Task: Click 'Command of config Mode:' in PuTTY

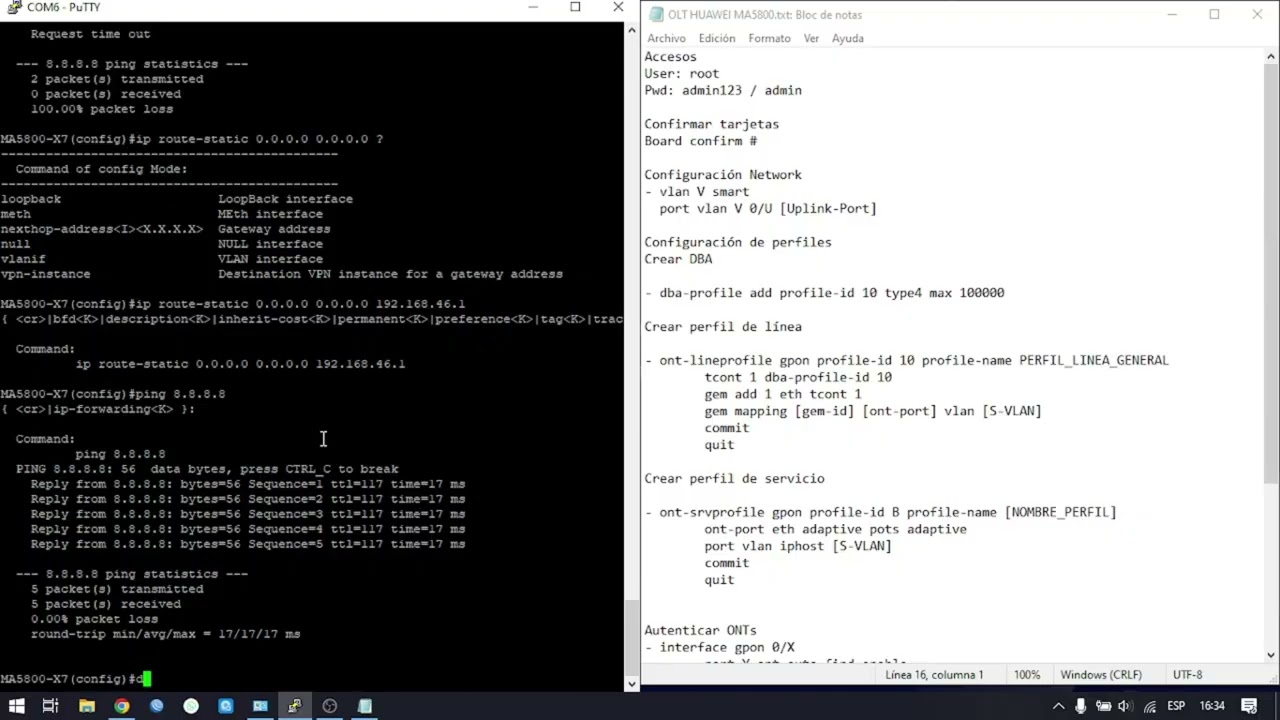Action: tap(101, 169)
